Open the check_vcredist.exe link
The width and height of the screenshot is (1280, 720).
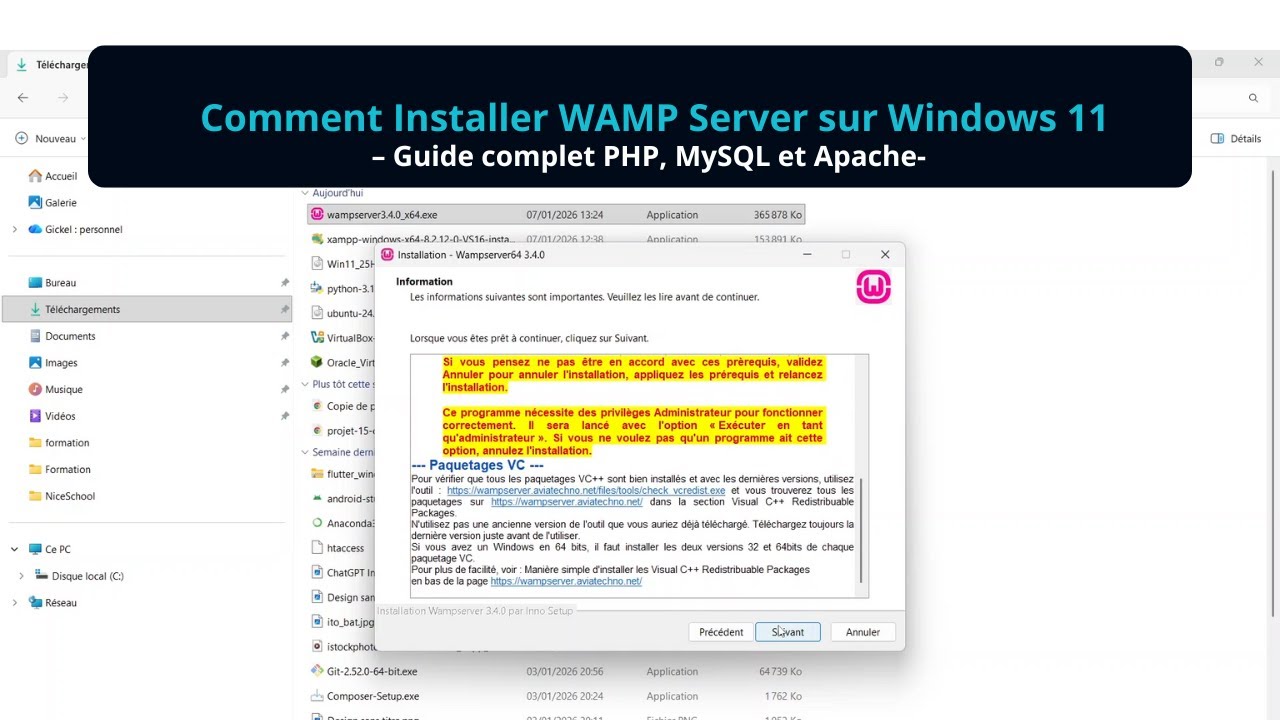pos(586,491)
